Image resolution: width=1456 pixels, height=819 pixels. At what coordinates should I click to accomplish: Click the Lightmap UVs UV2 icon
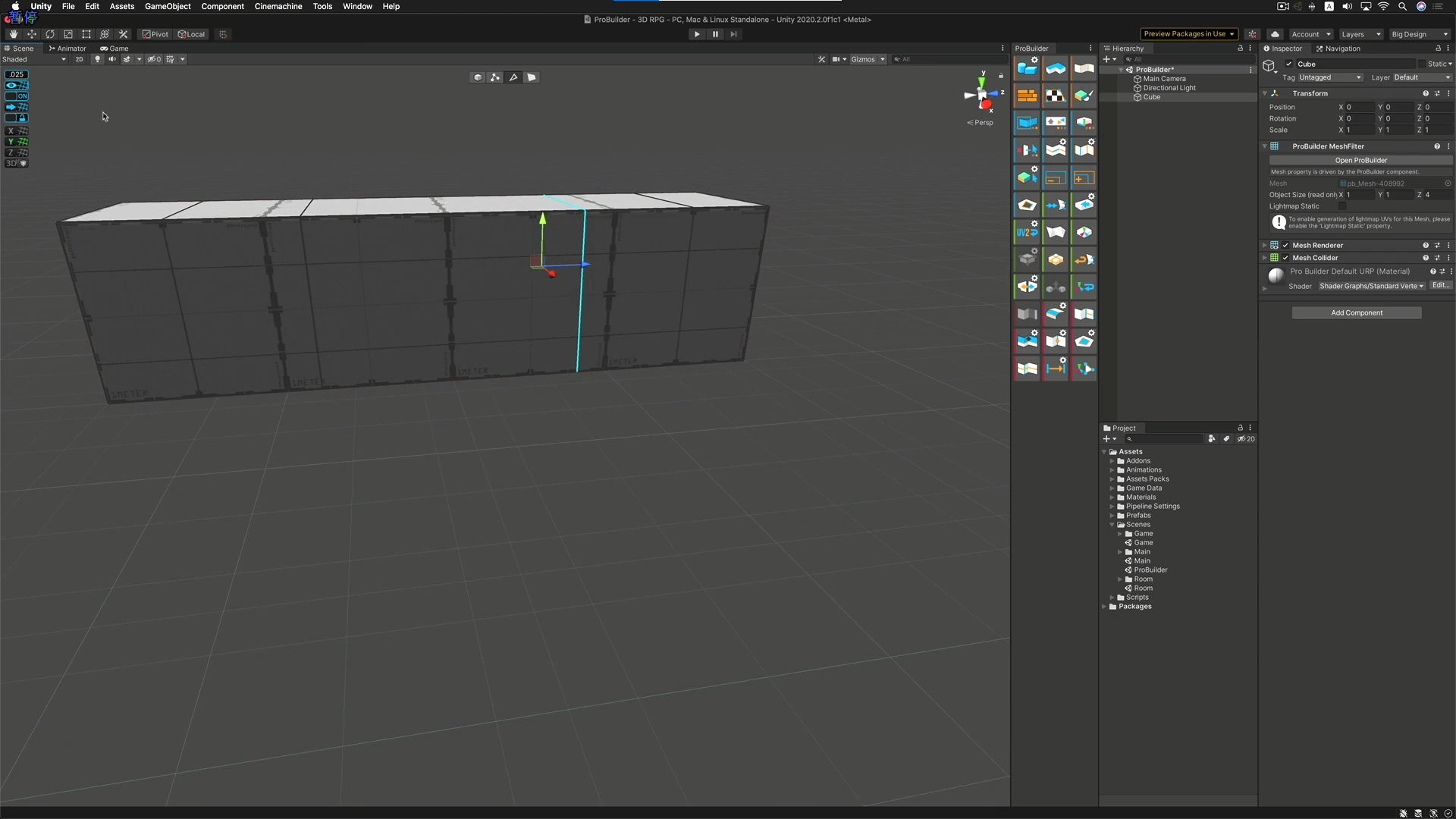1028,231
